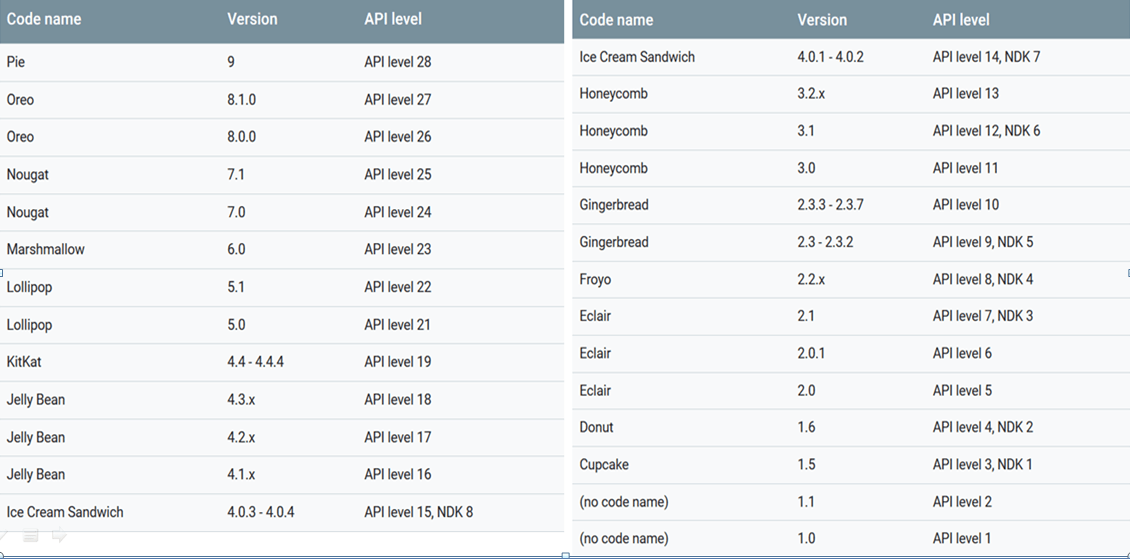Click the API level 1 cell
1130x559 pixels.
pyautogui.click(x=961, y=538)
